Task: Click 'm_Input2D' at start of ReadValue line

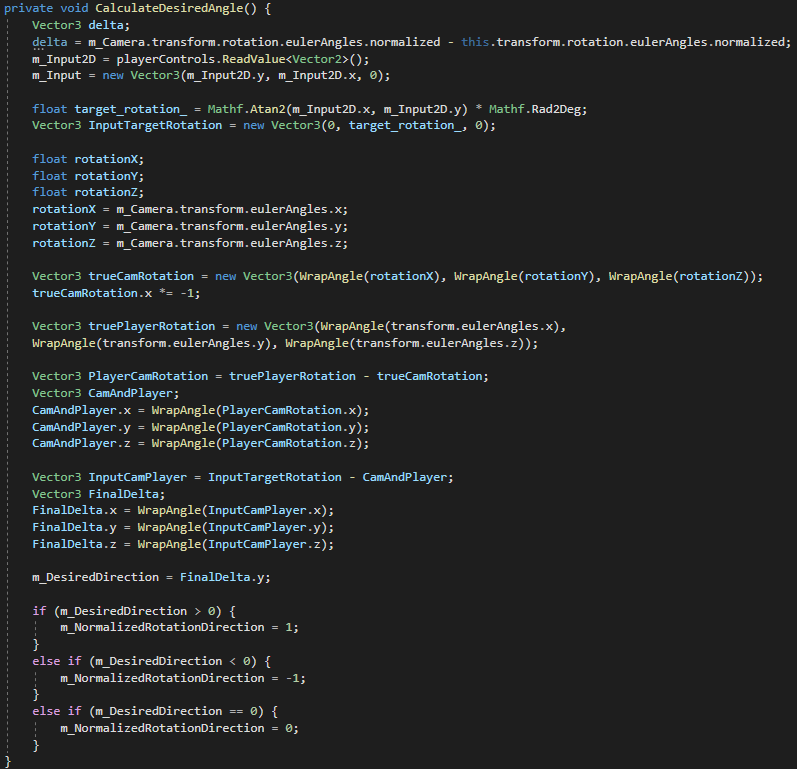Action: pyautogui.click(x=64, y=59)
